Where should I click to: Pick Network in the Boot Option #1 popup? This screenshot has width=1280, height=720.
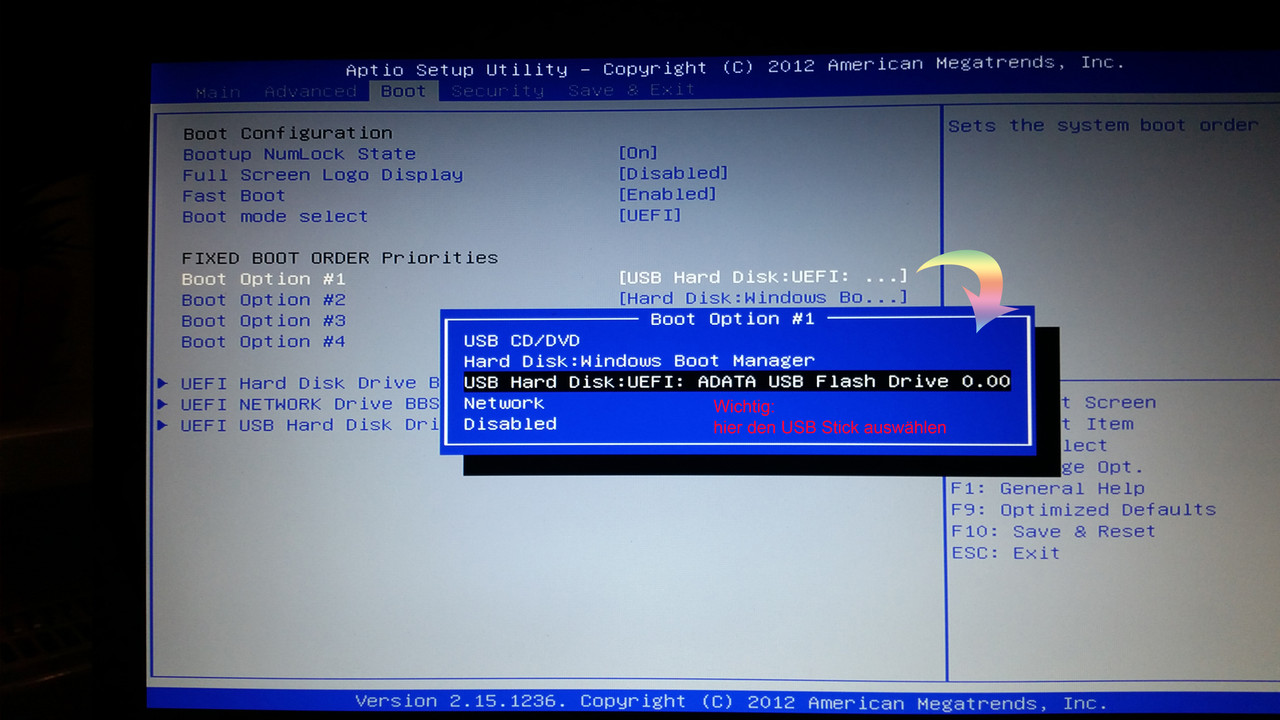click(504, 403)
